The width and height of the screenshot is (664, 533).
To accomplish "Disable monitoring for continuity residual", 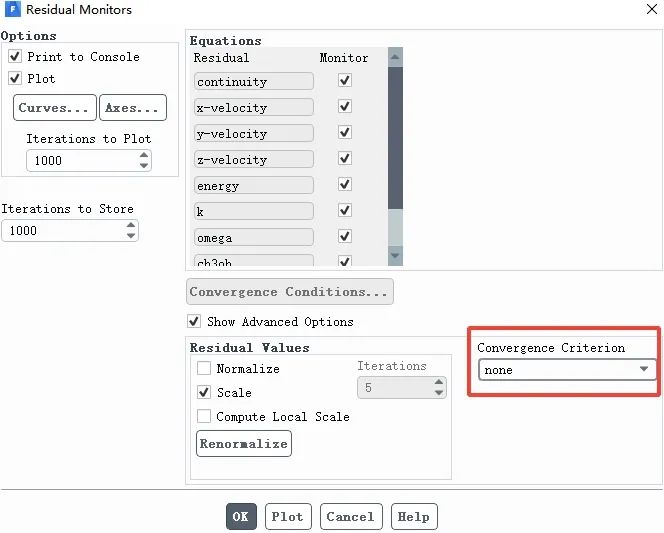I will 344,81.
